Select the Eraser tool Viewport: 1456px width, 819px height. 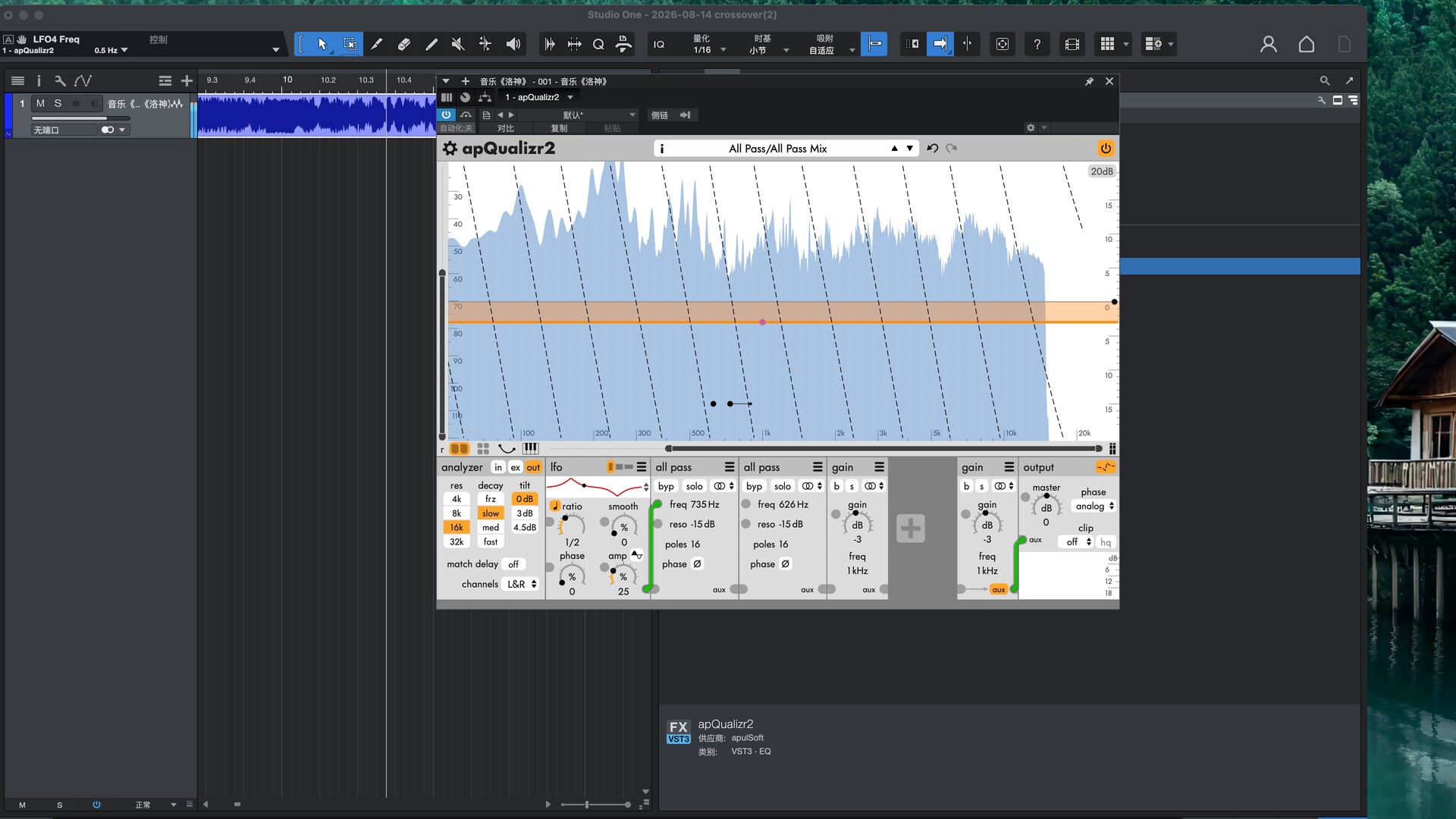(x=403, y=44)
